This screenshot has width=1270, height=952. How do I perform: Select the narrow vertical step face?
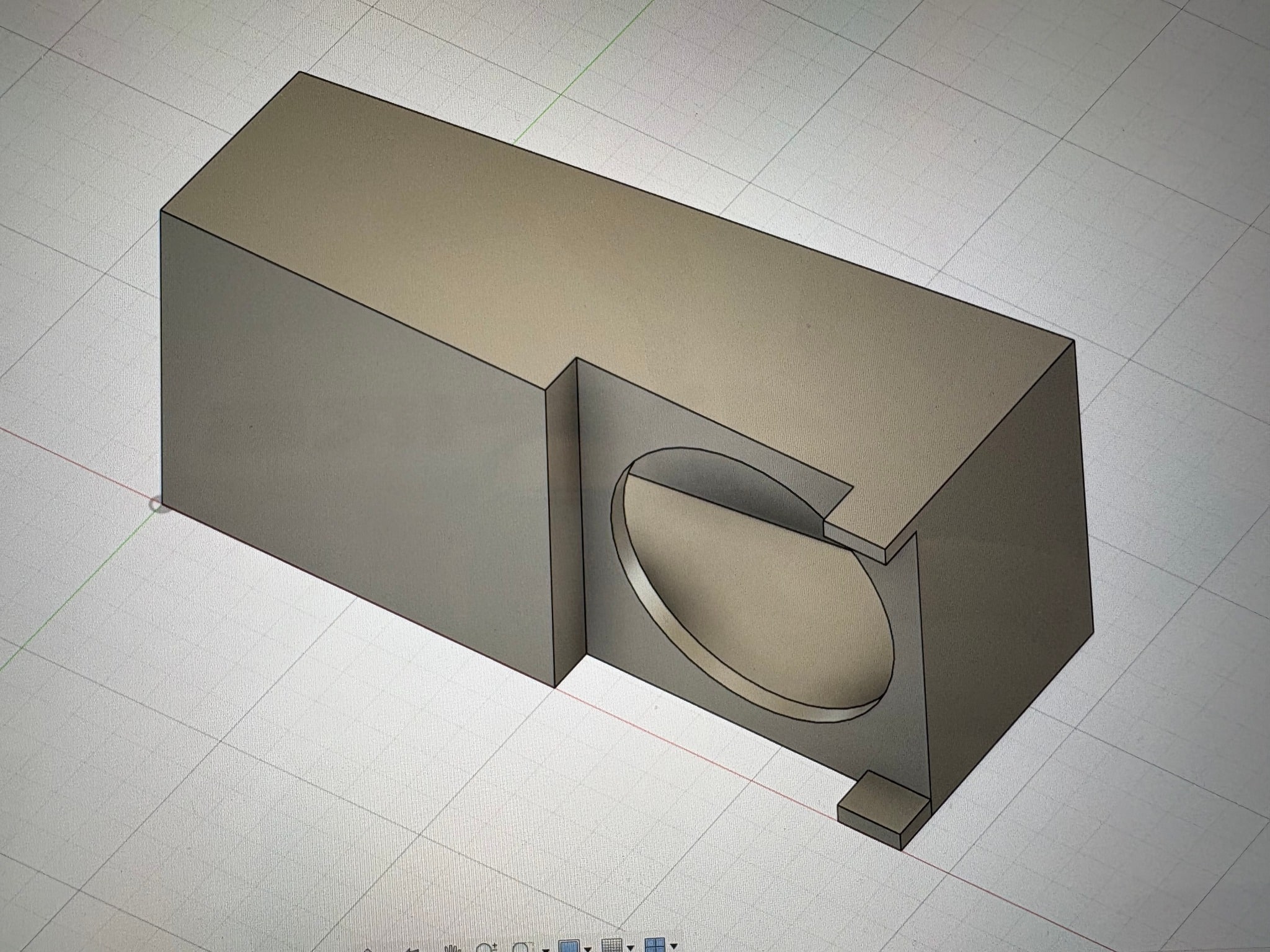(x=564, y=527)
